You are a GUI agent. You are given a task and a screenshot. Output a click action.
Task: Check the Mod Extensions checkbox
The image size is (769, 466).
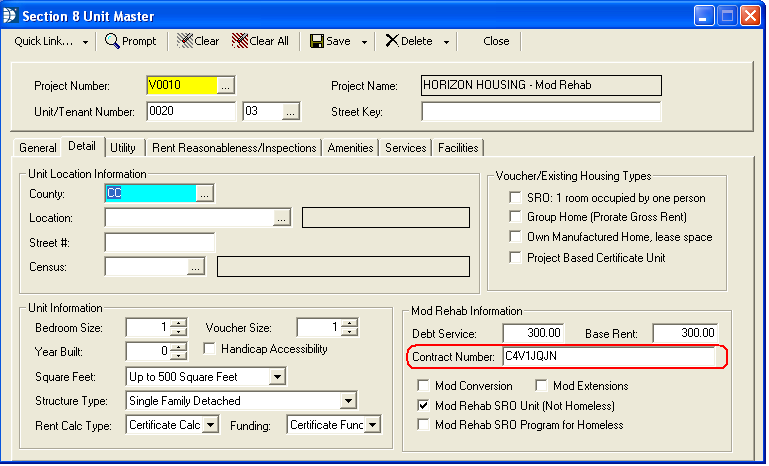[x=541, y=386]
